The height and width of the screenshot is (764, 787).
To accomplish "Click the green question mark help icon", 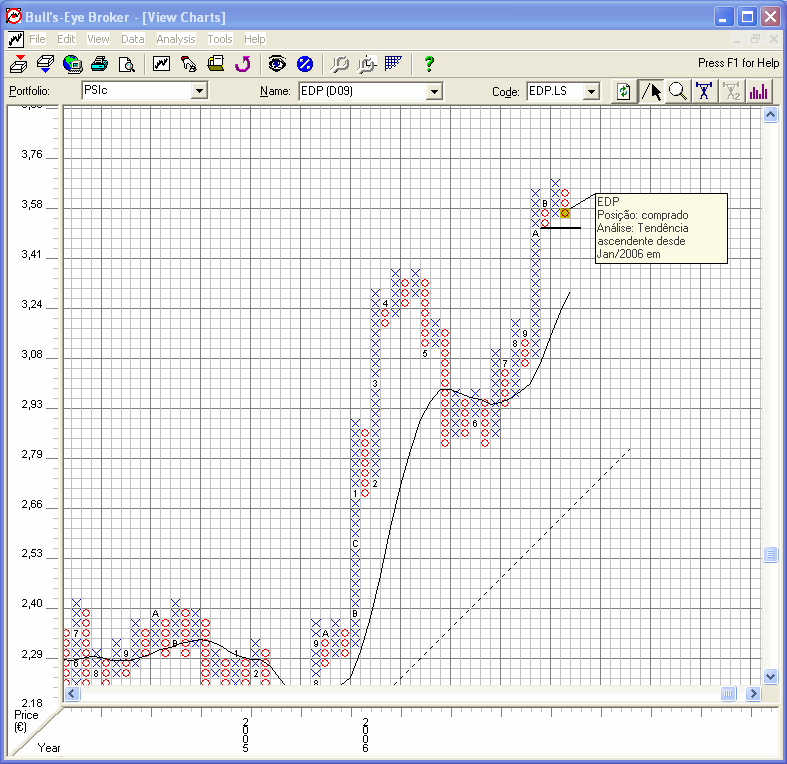I will pyautogui.click(x=429, y=64).
